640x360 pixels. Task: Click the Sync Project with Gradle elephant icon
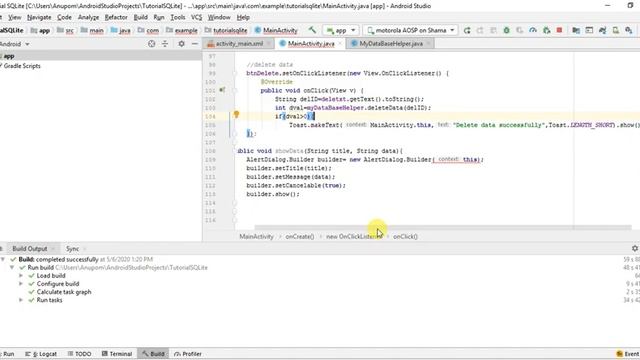pyautogui.click(x=602, y=30)
